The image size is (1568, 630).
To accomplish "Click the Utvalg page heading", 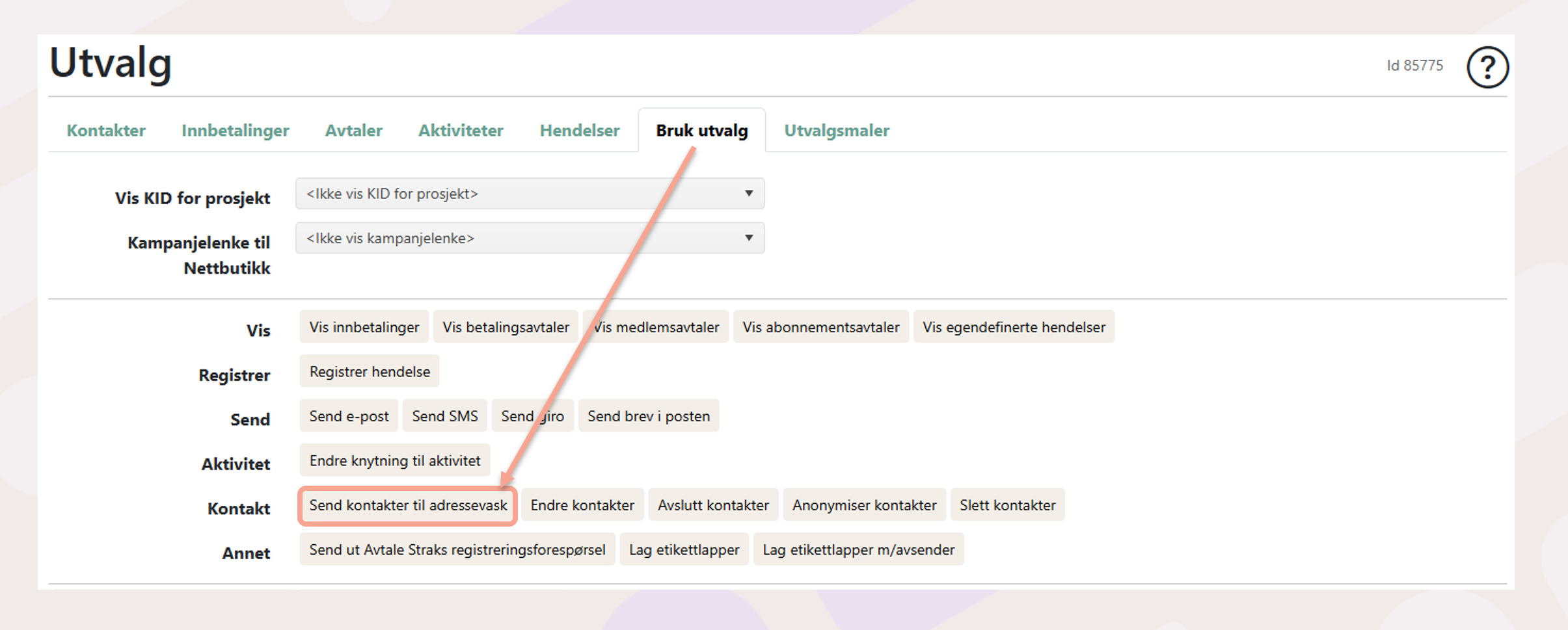I will point(111,64).
